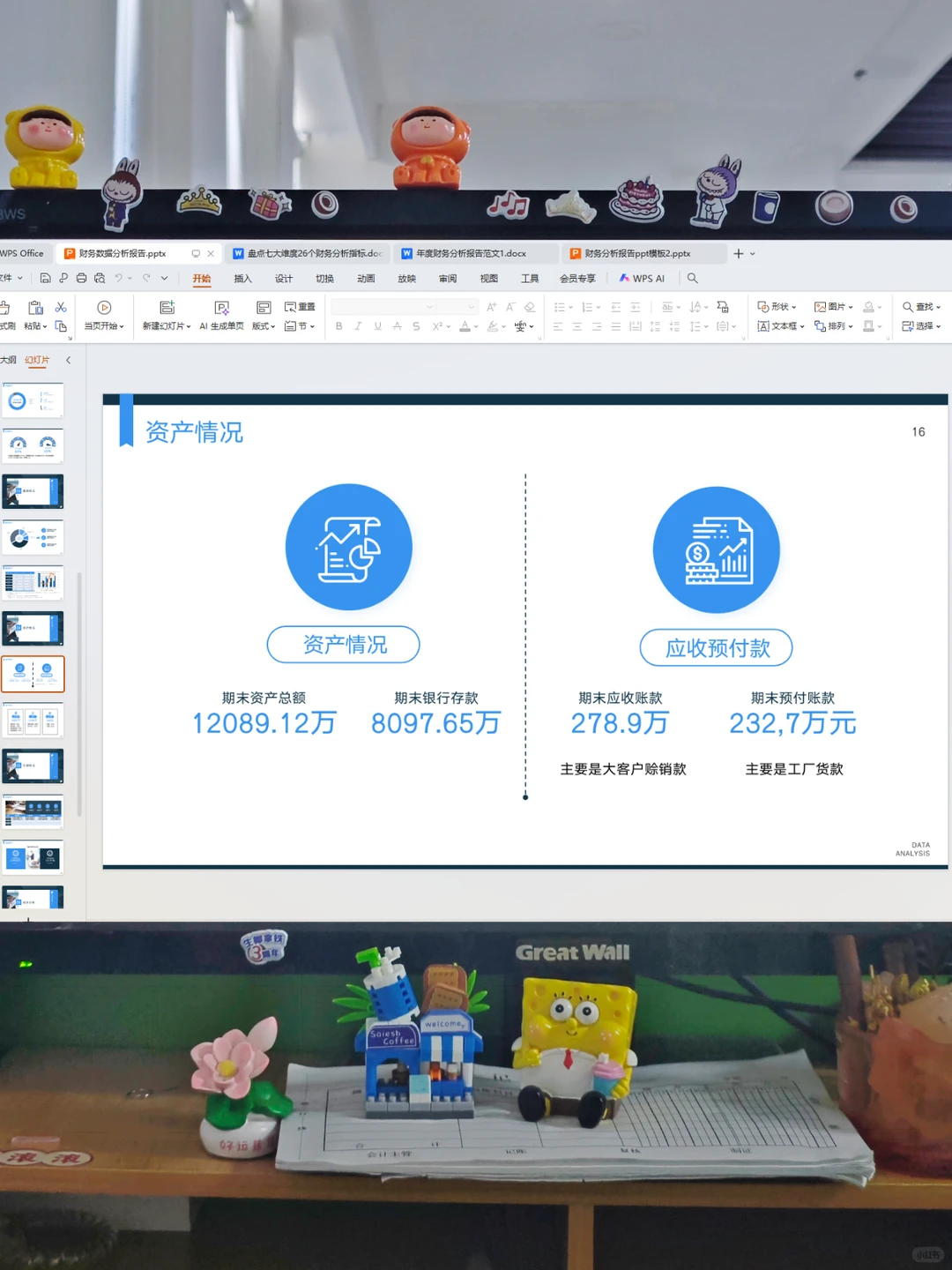
Task: Click the WPS AI button
Action: click(642, 279)
